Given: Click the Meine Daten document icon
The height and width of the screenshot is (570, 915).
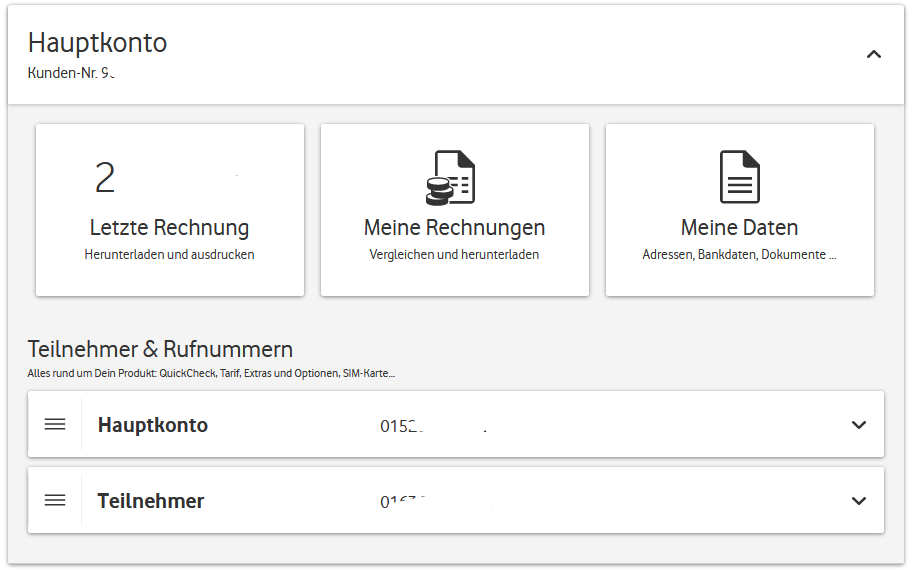Looking at the screenshot, I should tap(740, 178).
